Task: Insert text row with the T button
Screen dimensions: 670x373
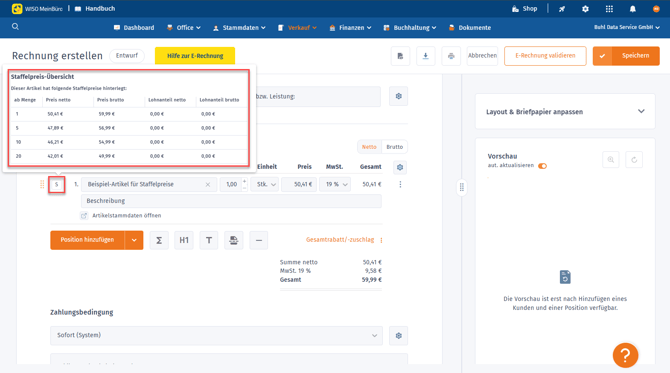Action: pos(209,240)
